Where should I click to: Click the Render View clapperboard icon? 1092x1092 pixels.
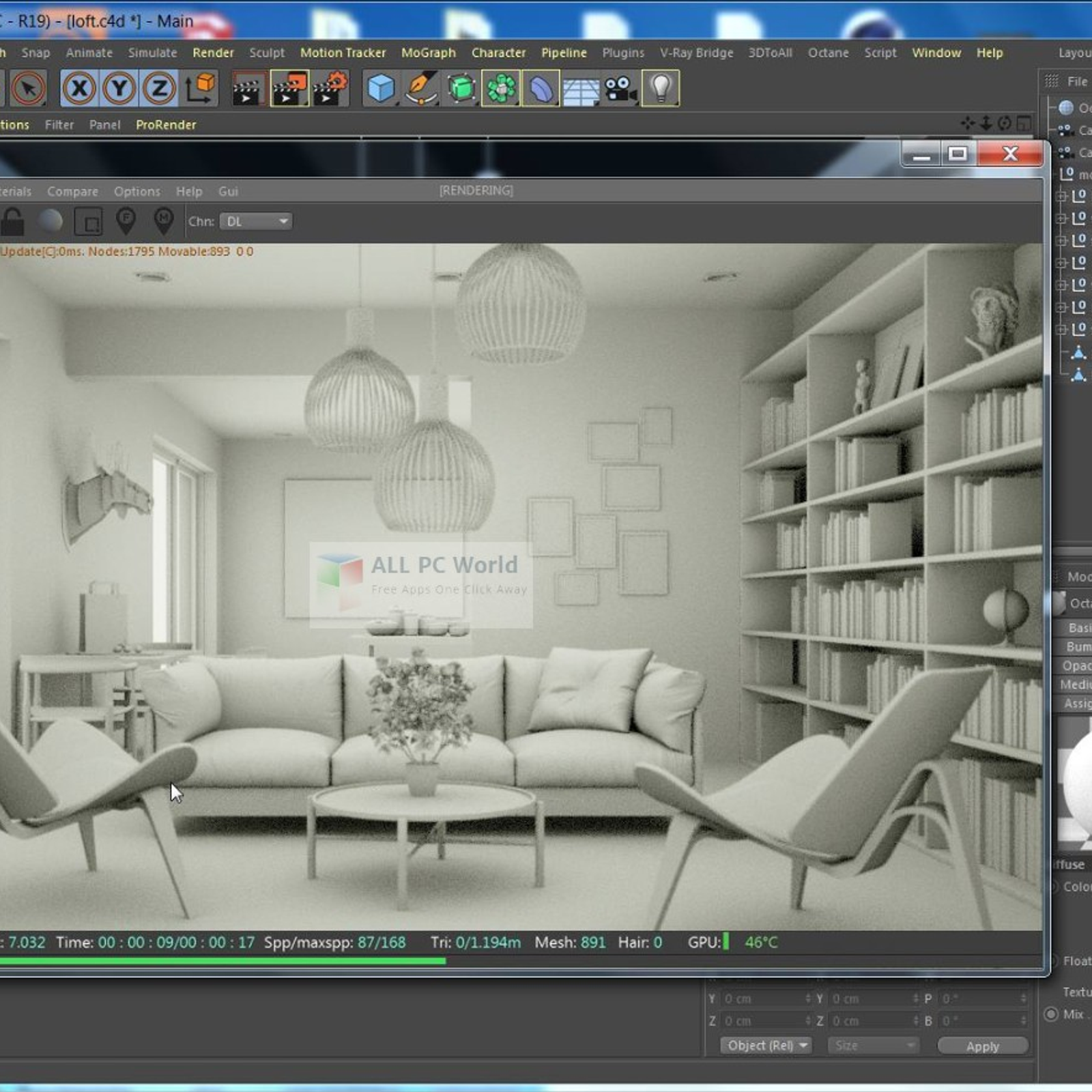point(246,89)
